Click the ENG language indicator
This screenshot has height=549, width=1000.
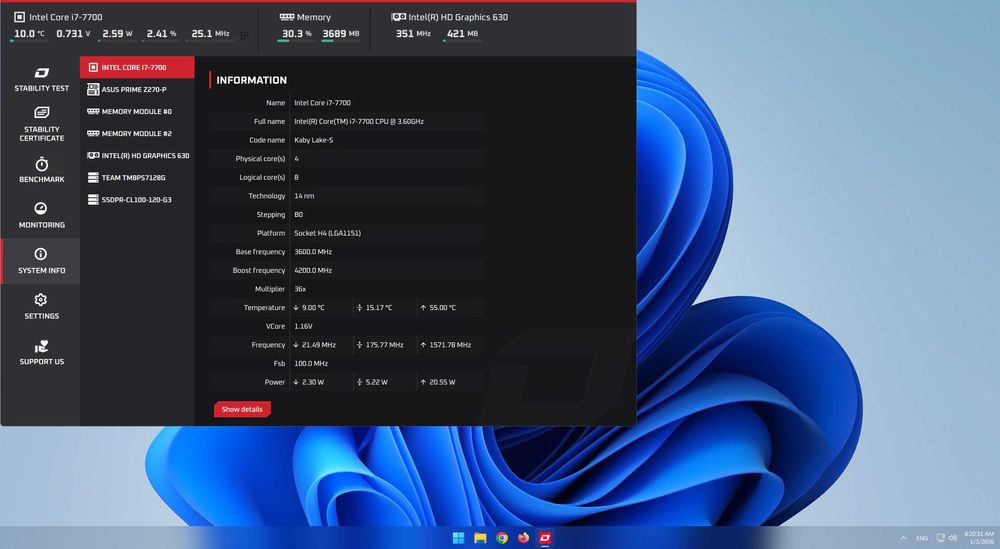pyautogui.click(x=922, y=538)
